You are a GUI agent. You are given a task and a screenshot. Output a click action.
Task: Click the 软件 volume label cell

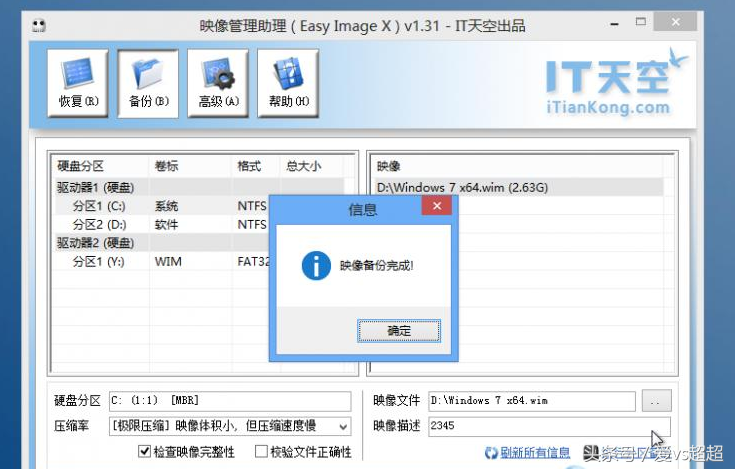(166, 224)
